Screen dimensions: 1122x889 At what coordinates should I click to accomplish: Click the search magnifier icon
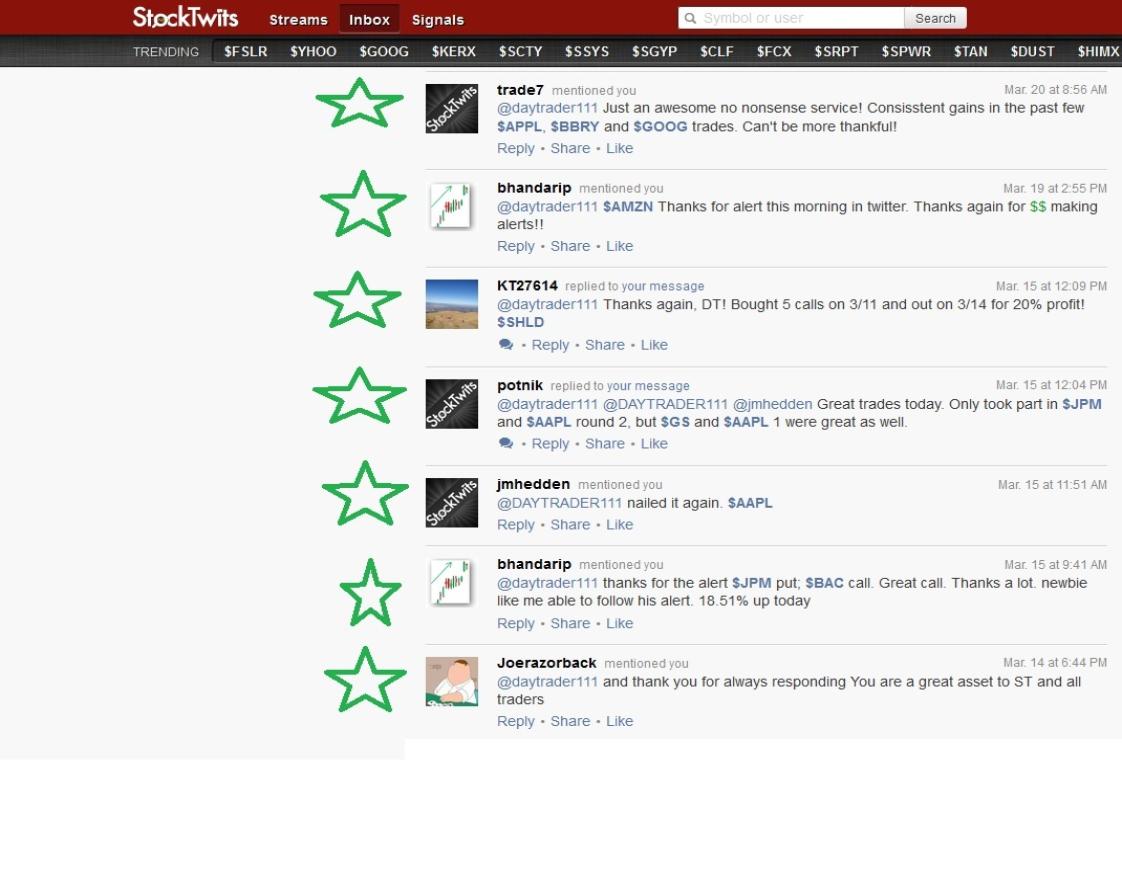(x=690, y=18)
